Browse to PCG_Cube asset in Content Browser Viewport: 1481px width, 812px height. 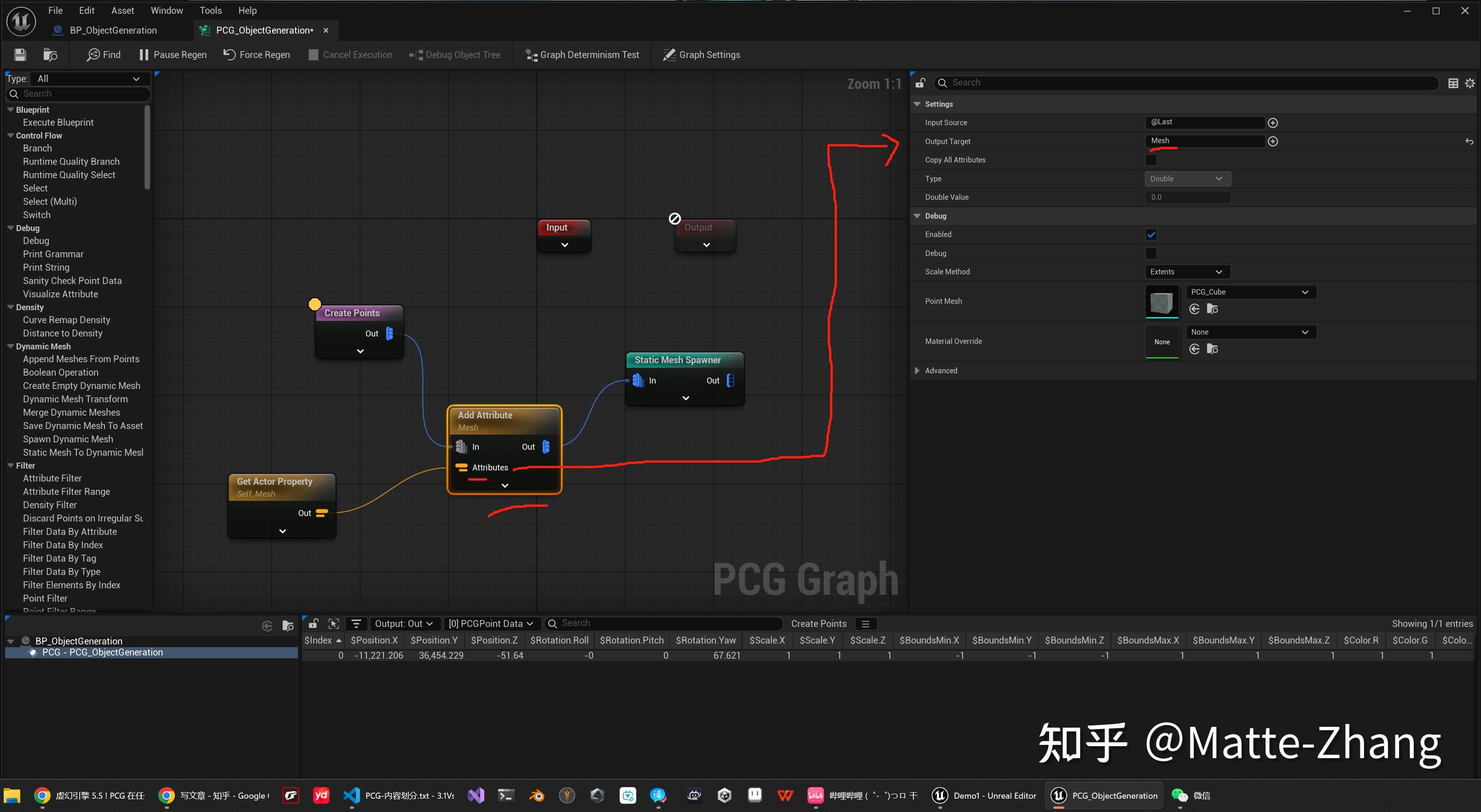(1213, 308)
